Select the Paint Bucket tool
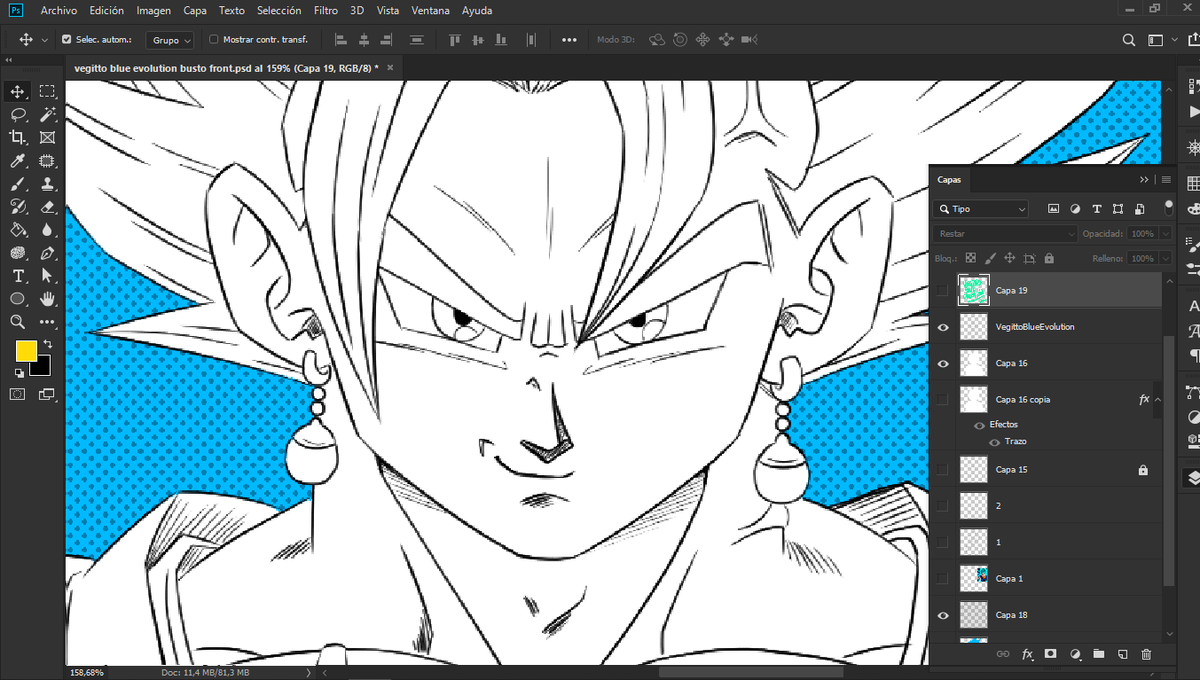The height and width of the screenshot is (680, 1200). (x=17, y=230)
